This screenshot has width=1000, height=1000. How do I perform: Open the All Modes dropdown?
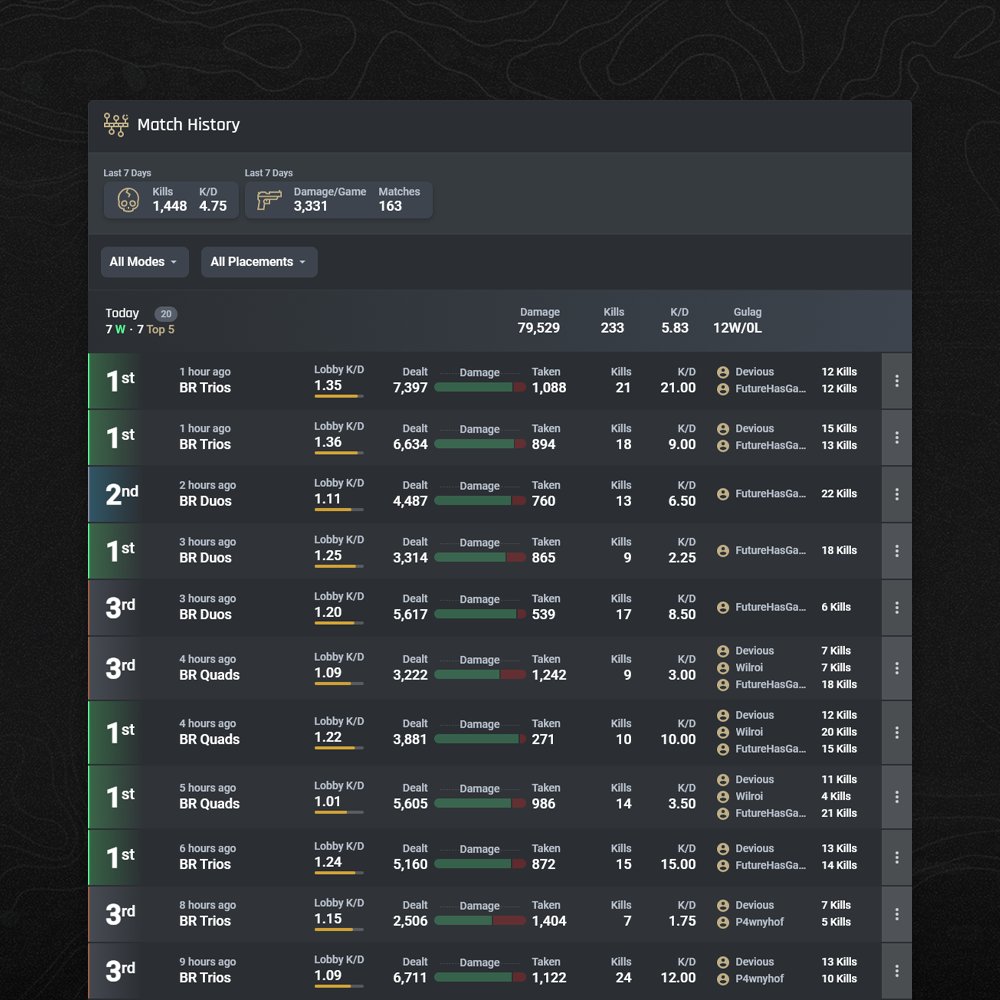pos(144,261)
